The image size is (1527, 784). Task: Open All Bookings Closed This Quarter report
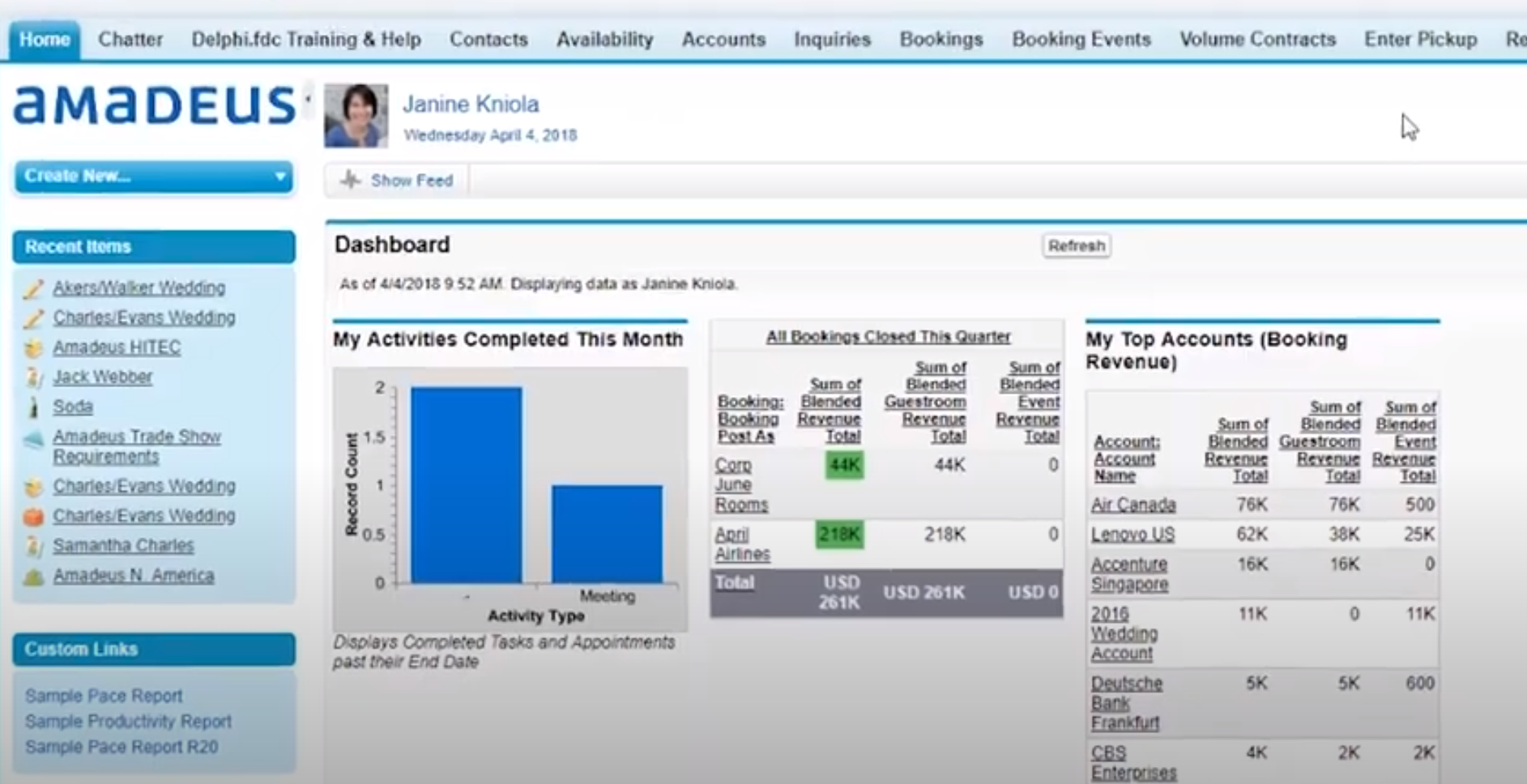(888, 336)
